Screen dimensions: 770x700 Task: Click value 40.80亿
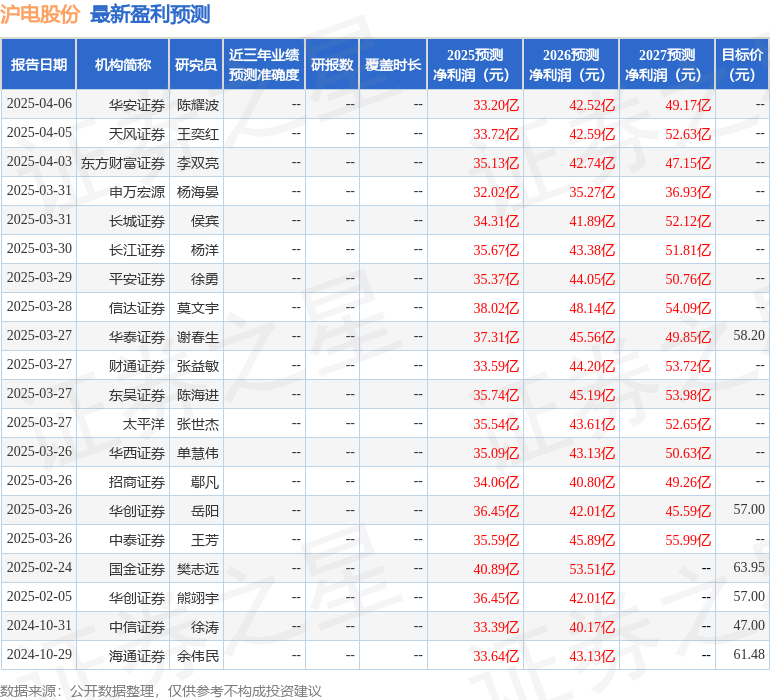592,482
